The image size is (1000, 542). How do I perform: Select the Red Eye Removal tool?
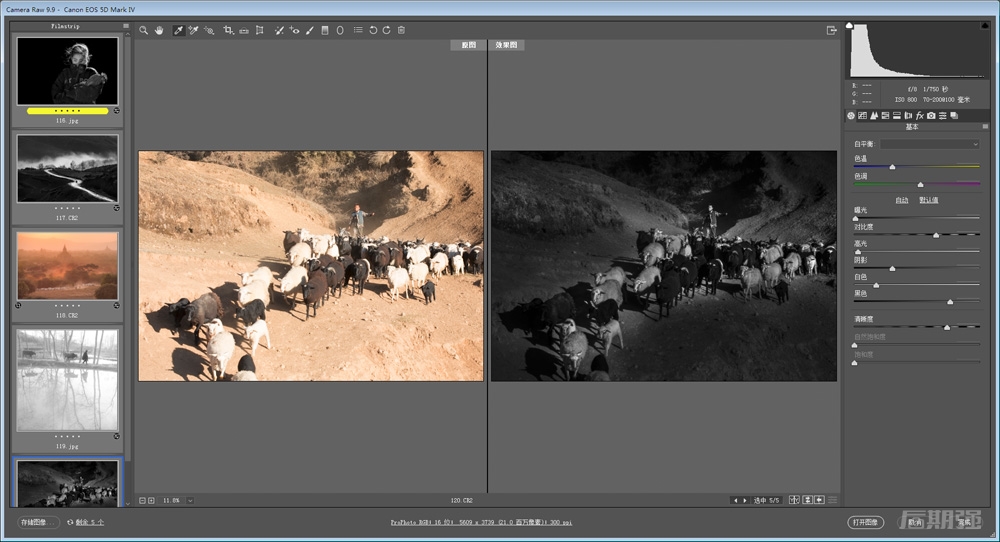tap(294, 30)
